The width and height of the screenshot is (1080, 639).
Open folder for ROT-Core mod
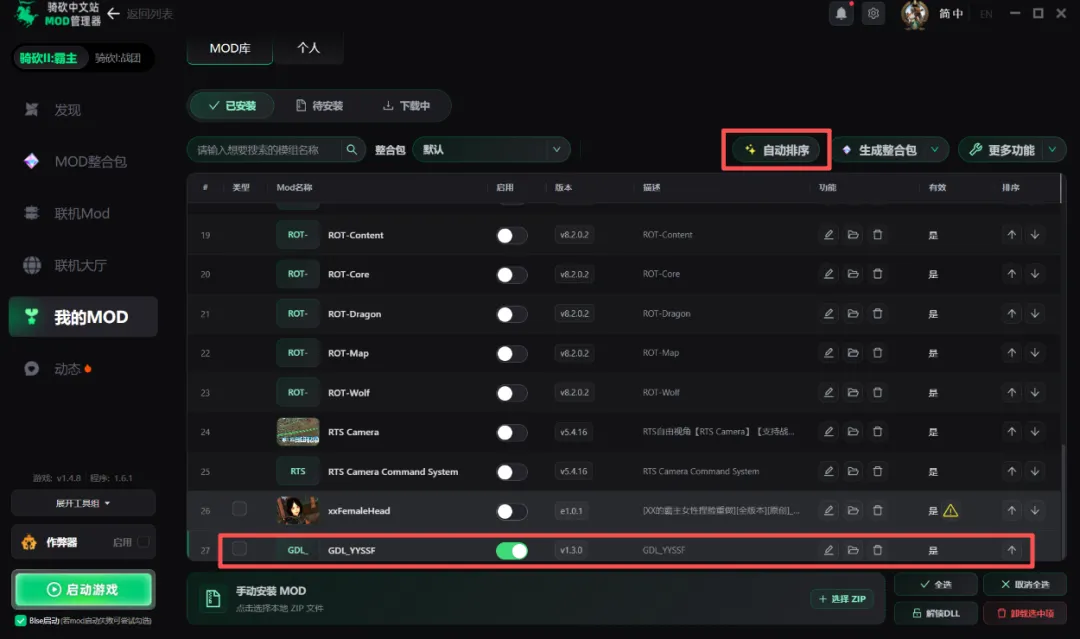853,274
